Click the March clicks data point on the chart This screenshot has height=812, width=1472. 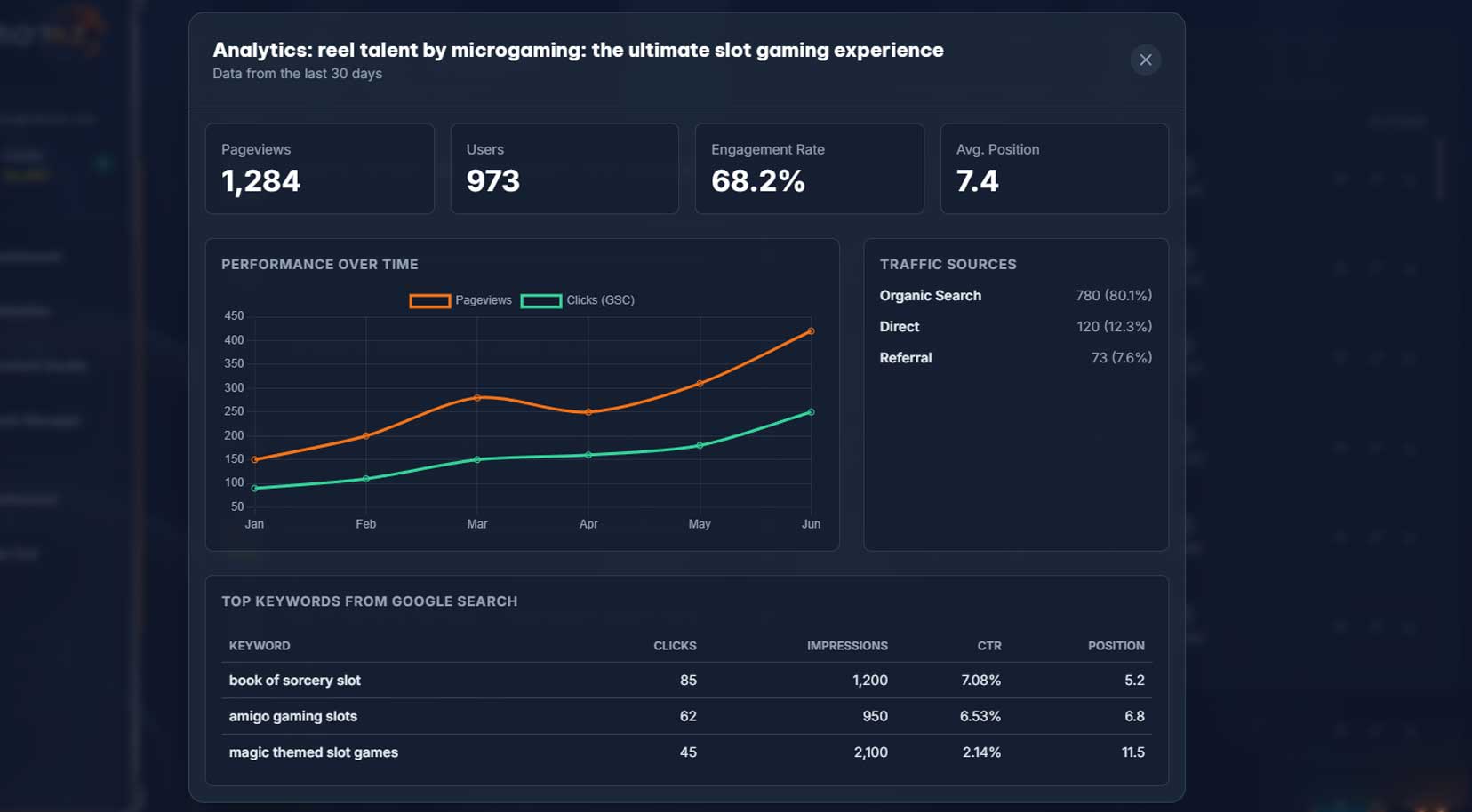[x=477, y=460]
